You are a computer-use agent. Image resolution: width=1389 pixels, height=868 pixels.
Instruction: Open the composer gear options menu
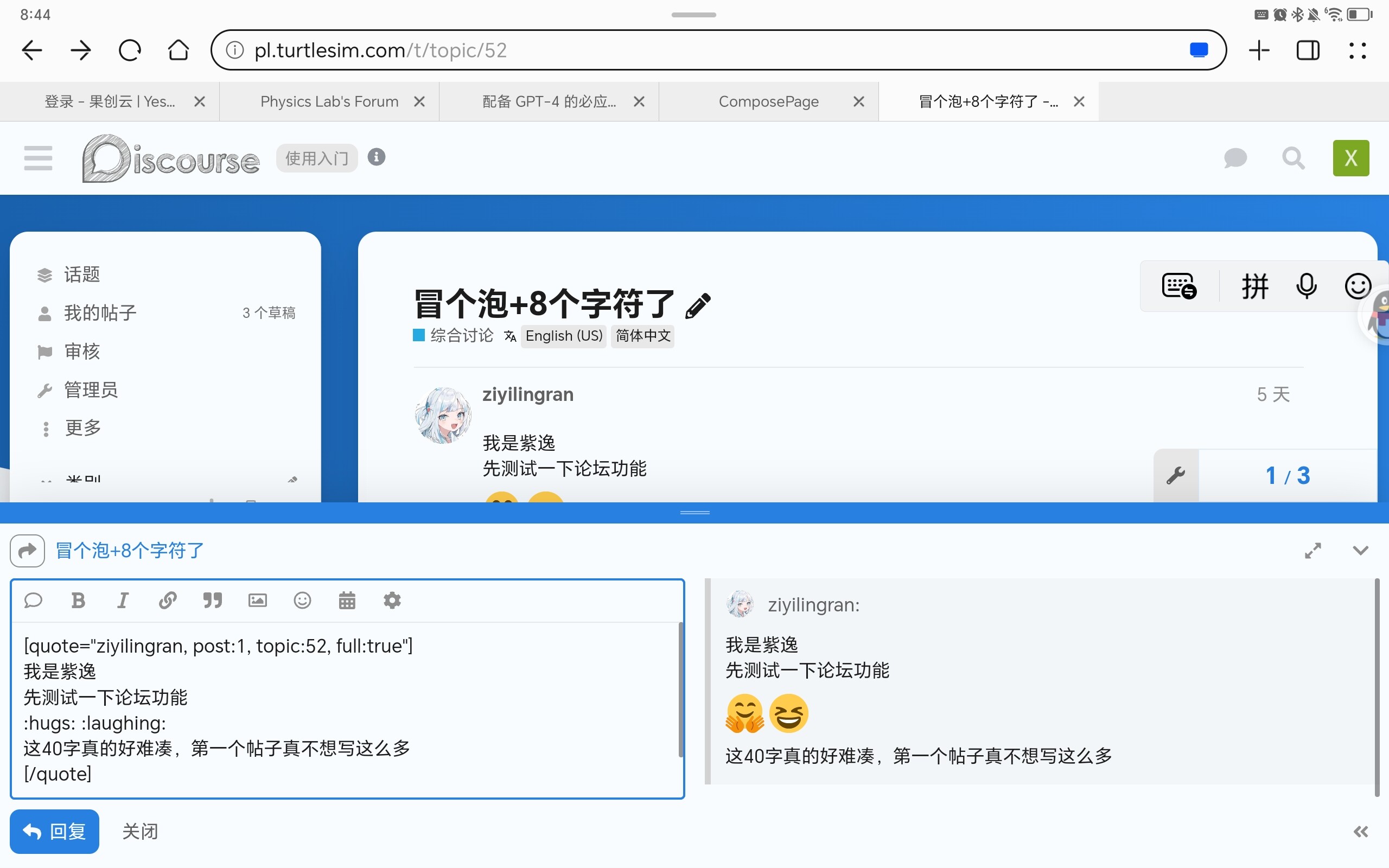(x=392, y=601)
